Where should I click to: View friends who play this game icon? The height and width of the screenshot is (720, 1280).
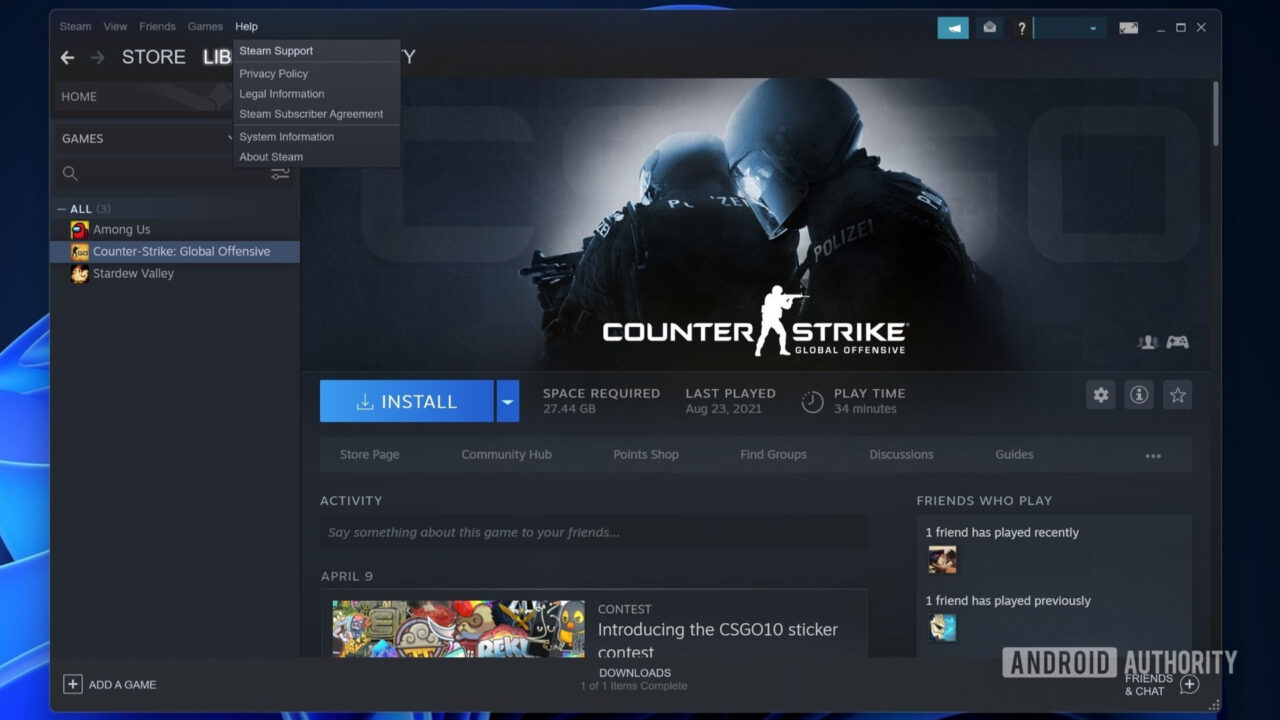(x=1147, y=342)
